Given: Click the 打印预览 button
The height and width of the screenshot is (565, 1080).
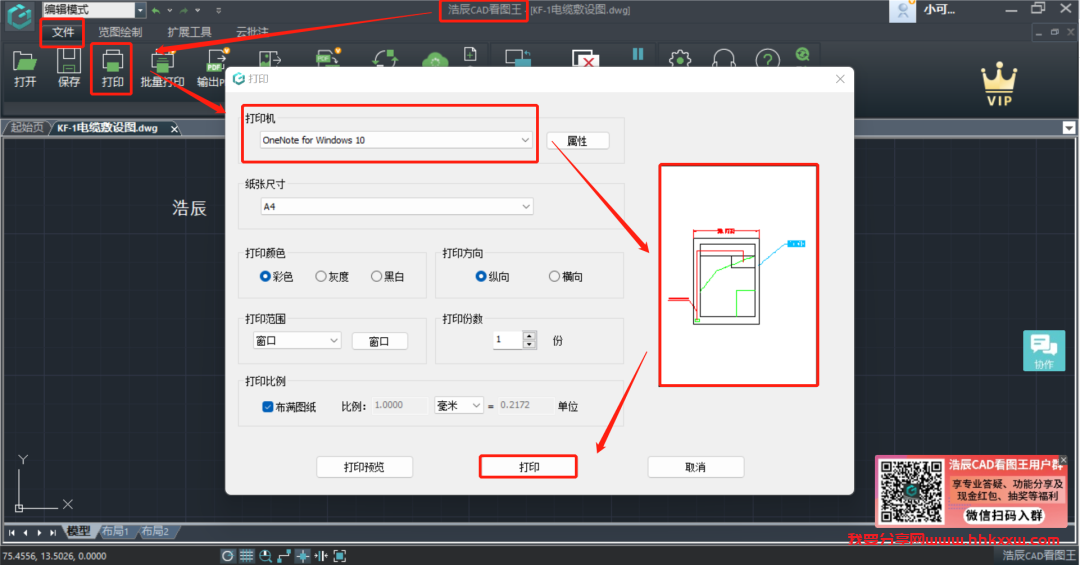Looking at the screenshot, I should (x=364, y=467).
